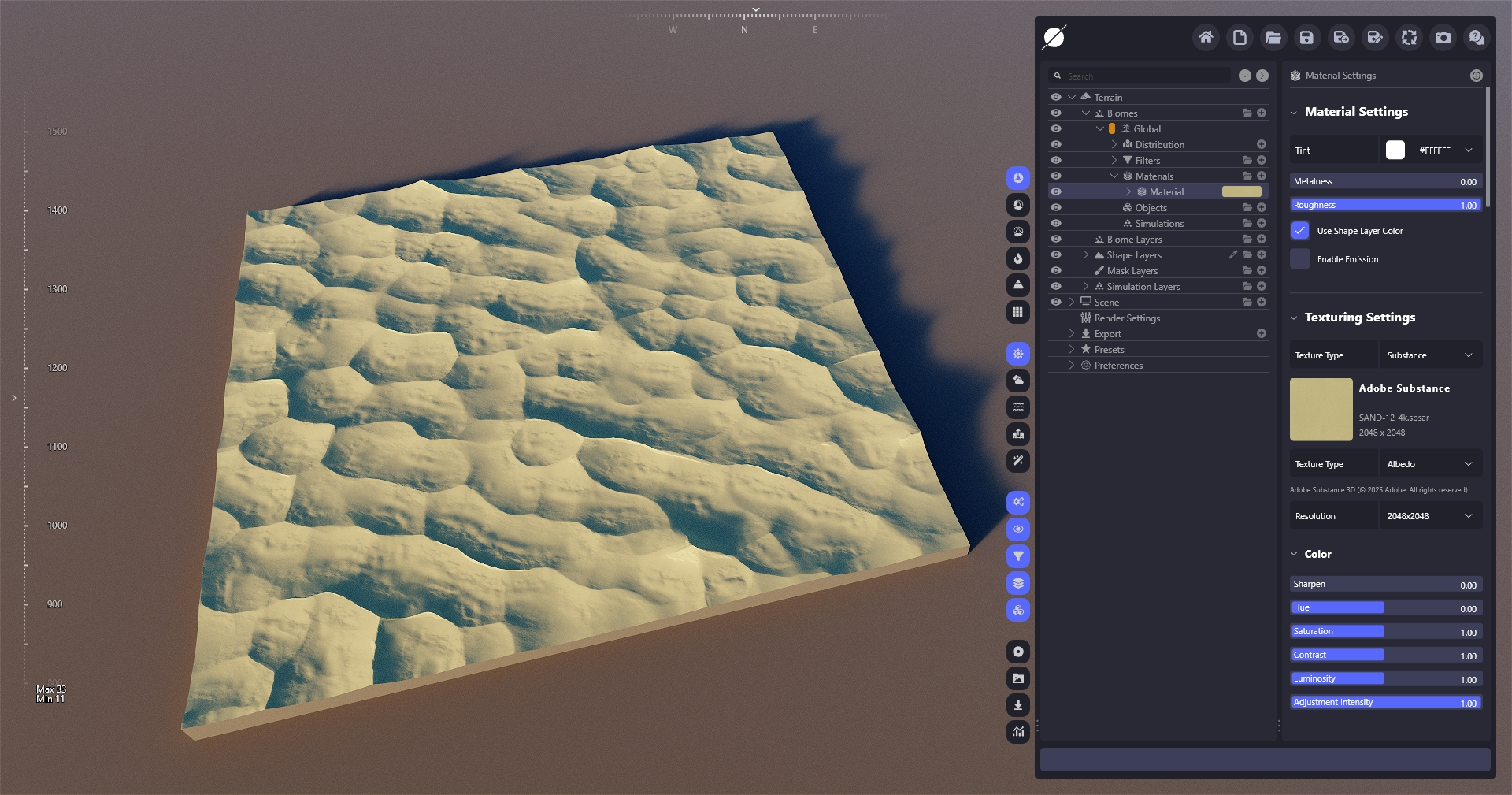The height and width of the screenshot is (795, 1512).
Task: Open the Substance texture type dropdown
Action: (x=1430, y=355)
